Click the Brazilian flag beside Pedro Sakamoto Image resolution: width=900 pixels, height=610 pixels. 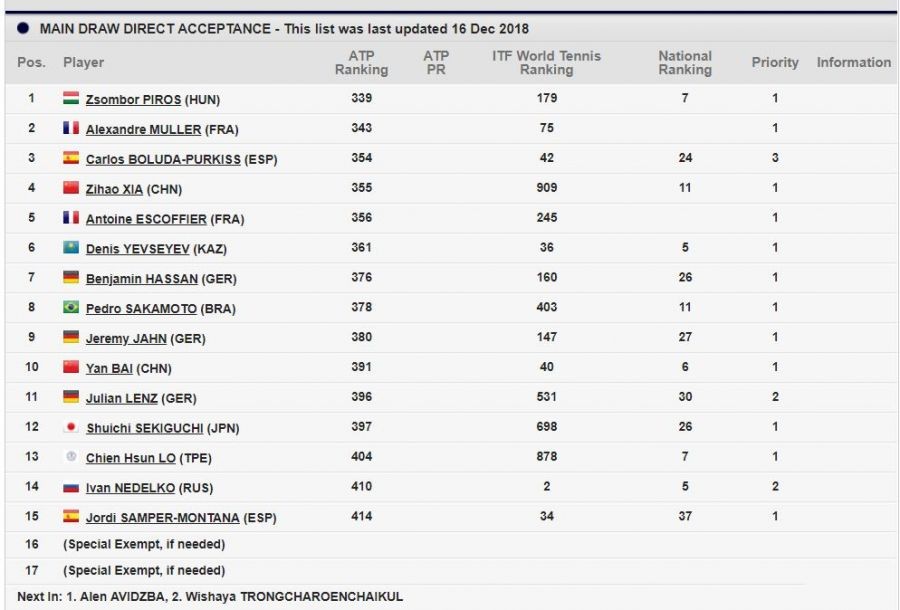click(x=71, y=307)
